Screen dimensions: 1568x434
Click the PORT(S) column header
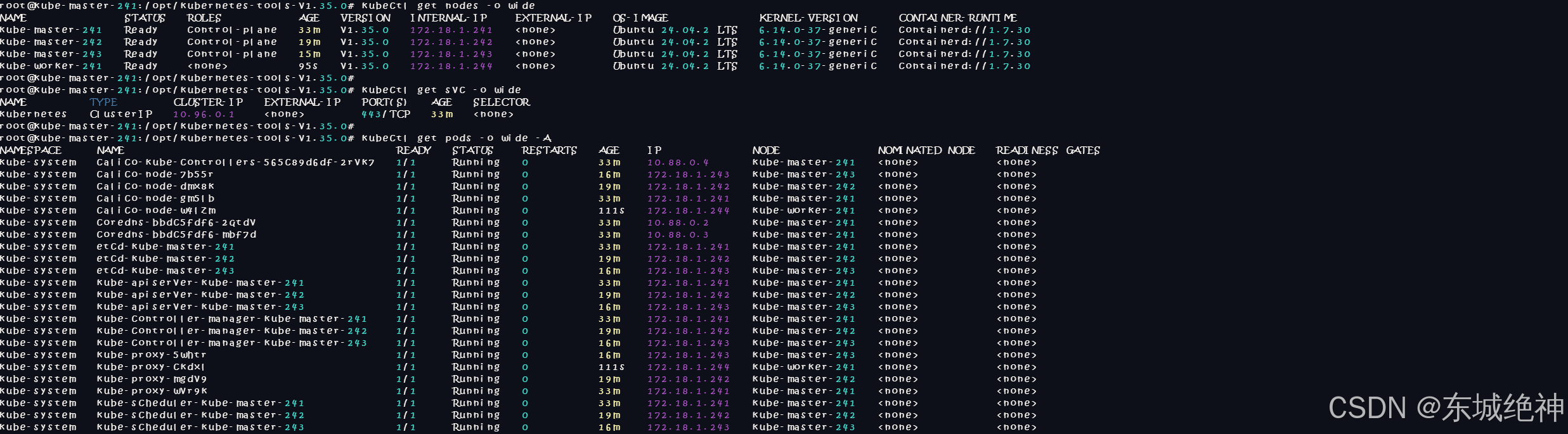click(384, 103)
